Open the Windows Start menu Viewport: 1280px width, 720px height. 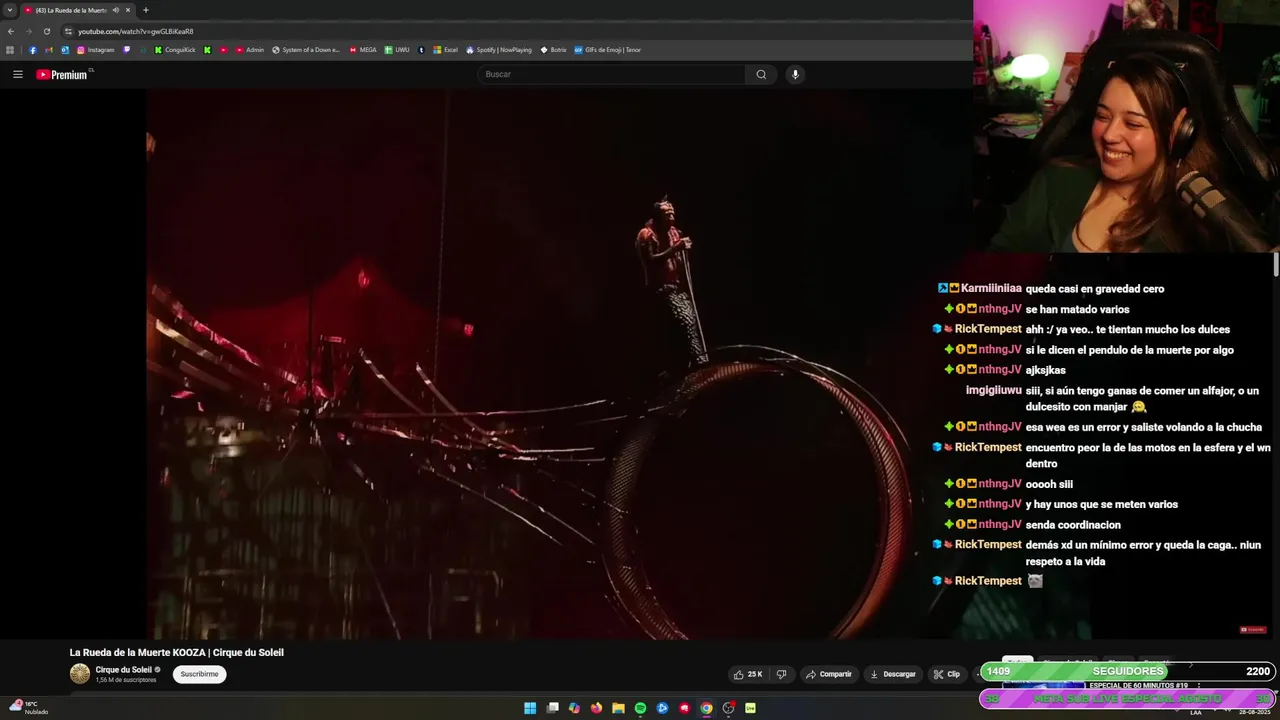pyautogui.click(x=530, y=708)
